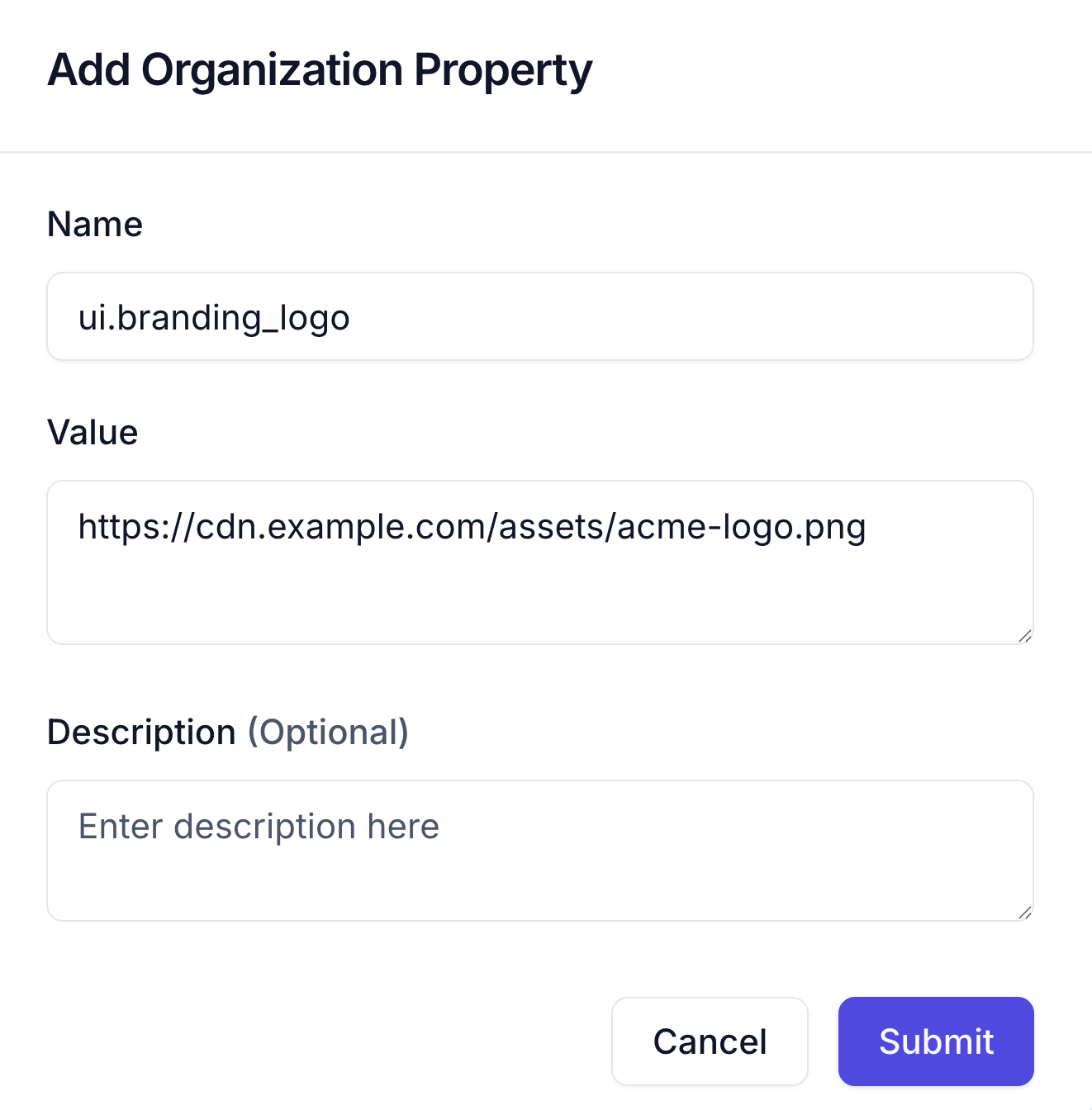Click the Name field label

click(x=95, y=225)
